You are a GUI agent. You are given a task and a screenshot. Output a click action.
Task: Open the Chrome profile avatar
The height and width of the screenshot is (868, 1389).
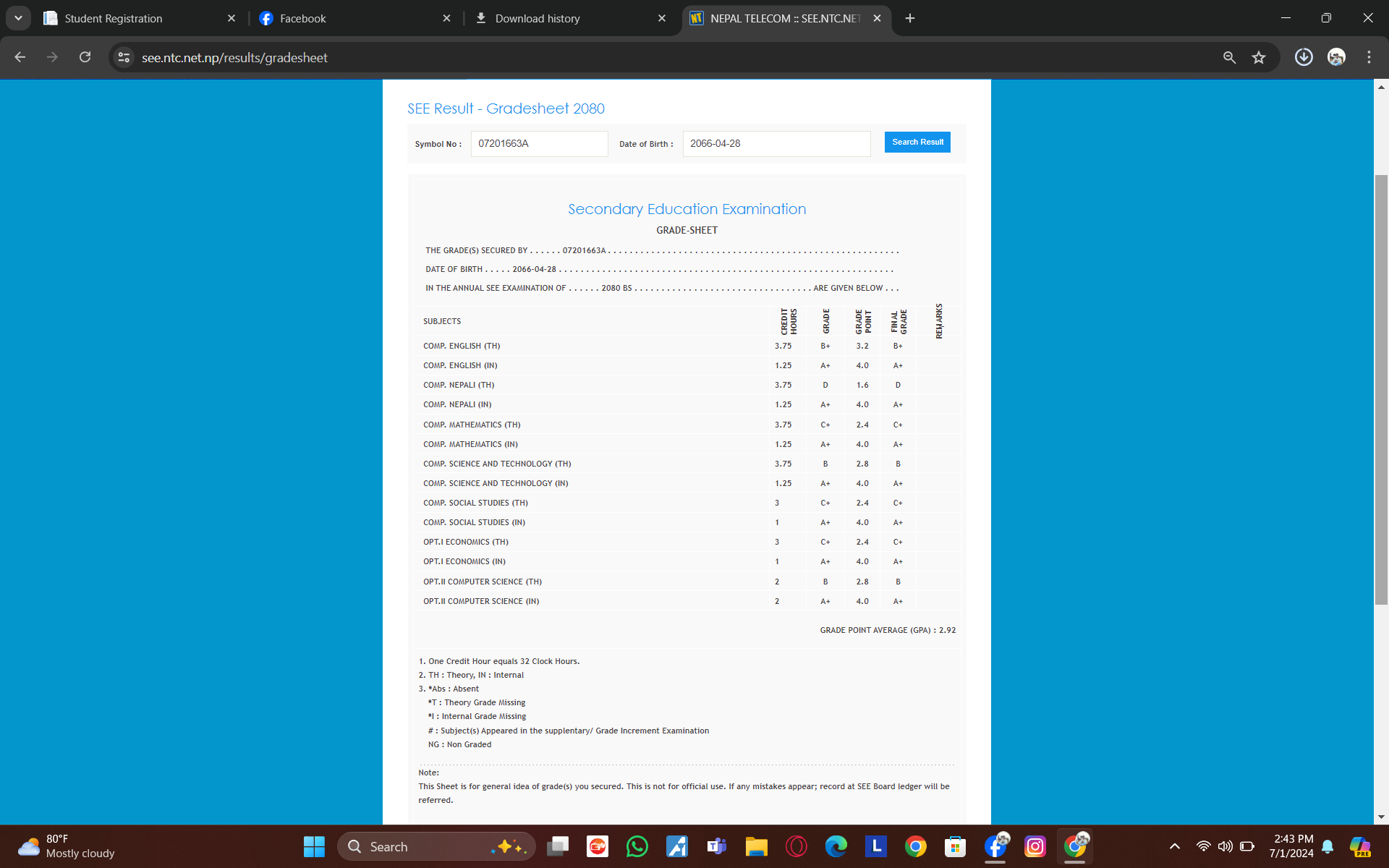pyautogui.click(x=1336, y=57)
